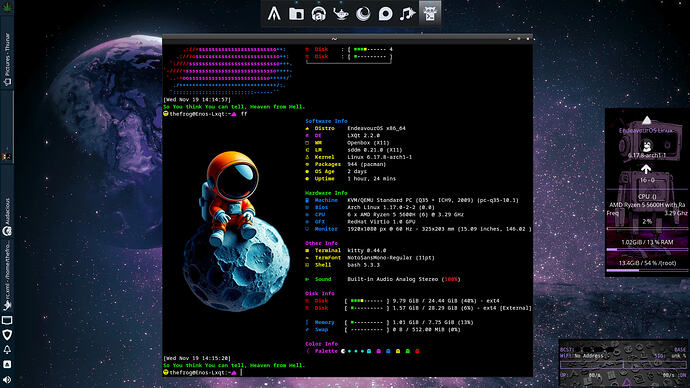Select the uptime value '1 hour, 24 mins'
The width and height of the screenshot is (690, 388).
coord(371,179)
